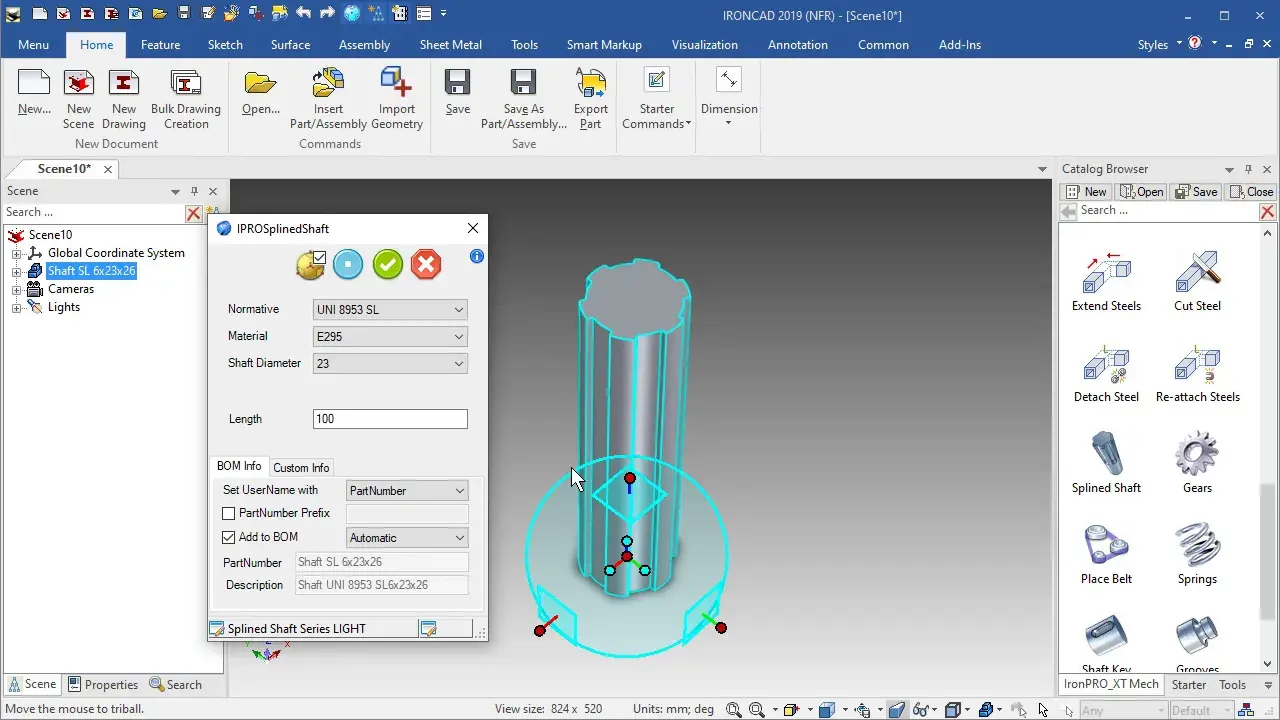Open the Starter Commands dropdown

pos(656,100)
